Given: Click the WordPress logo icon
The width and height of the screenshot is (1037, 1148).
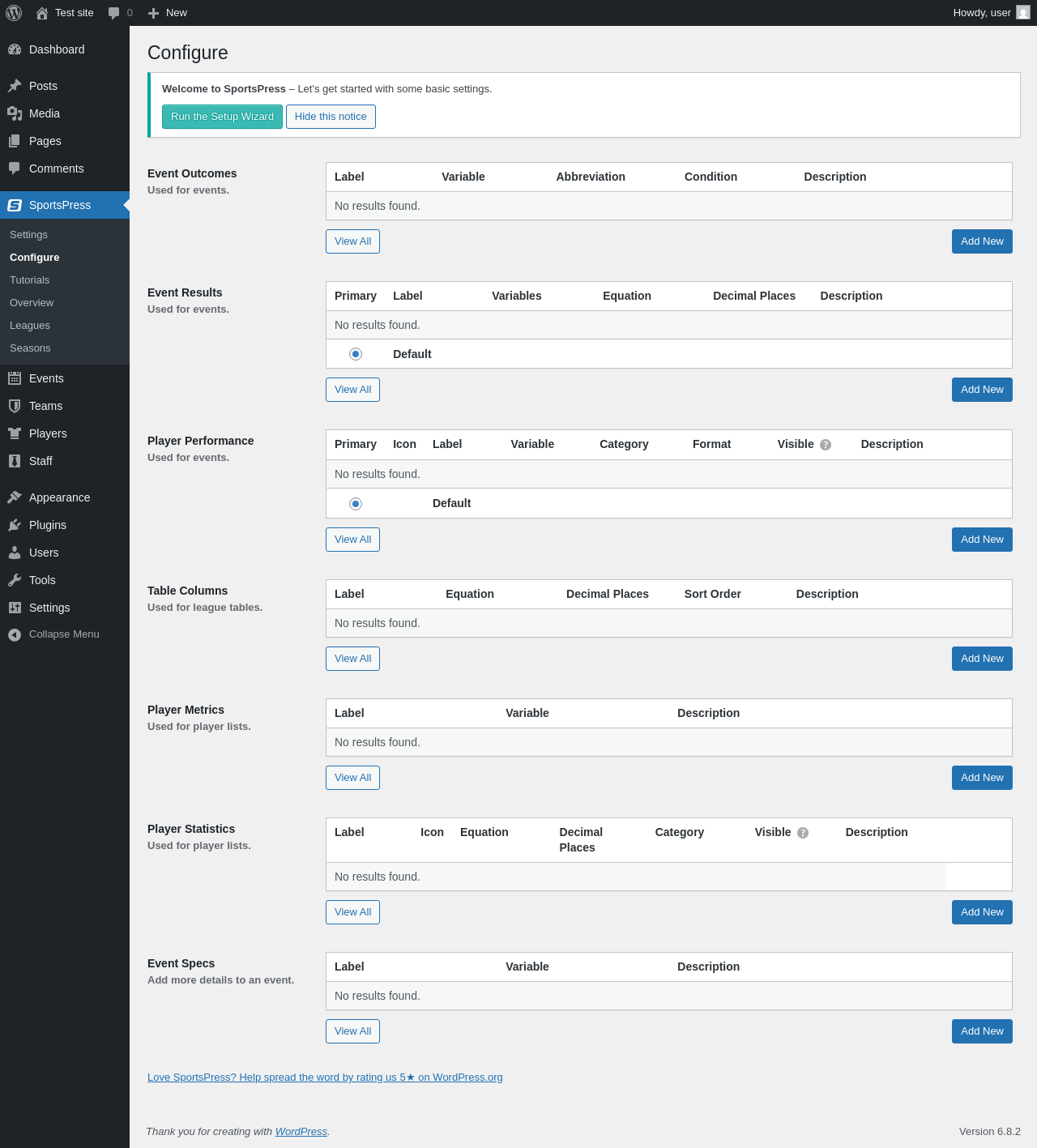Looking at the screenshot, I should point(14,13).
